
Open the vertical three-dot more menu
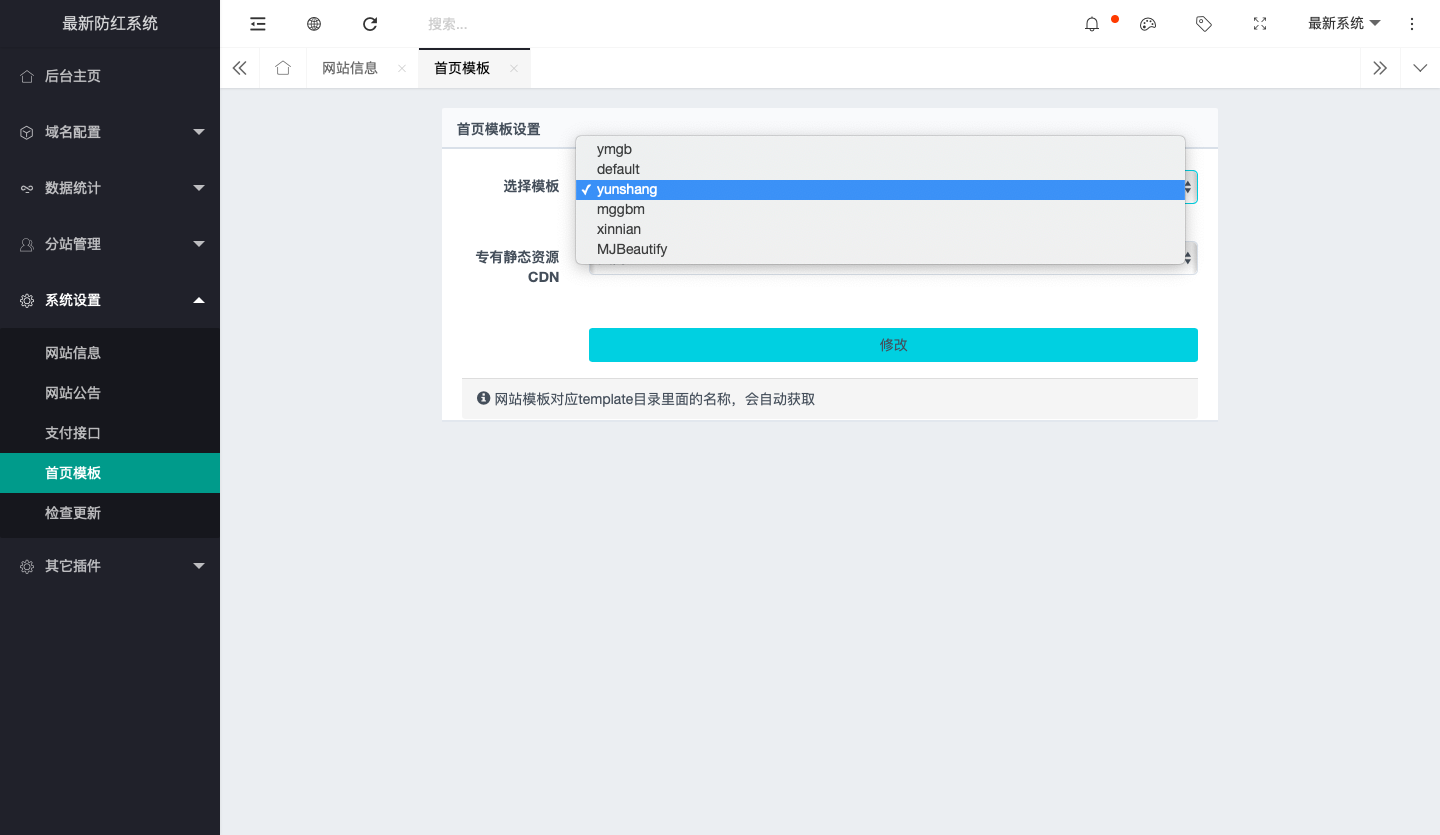click(1412, 24)
